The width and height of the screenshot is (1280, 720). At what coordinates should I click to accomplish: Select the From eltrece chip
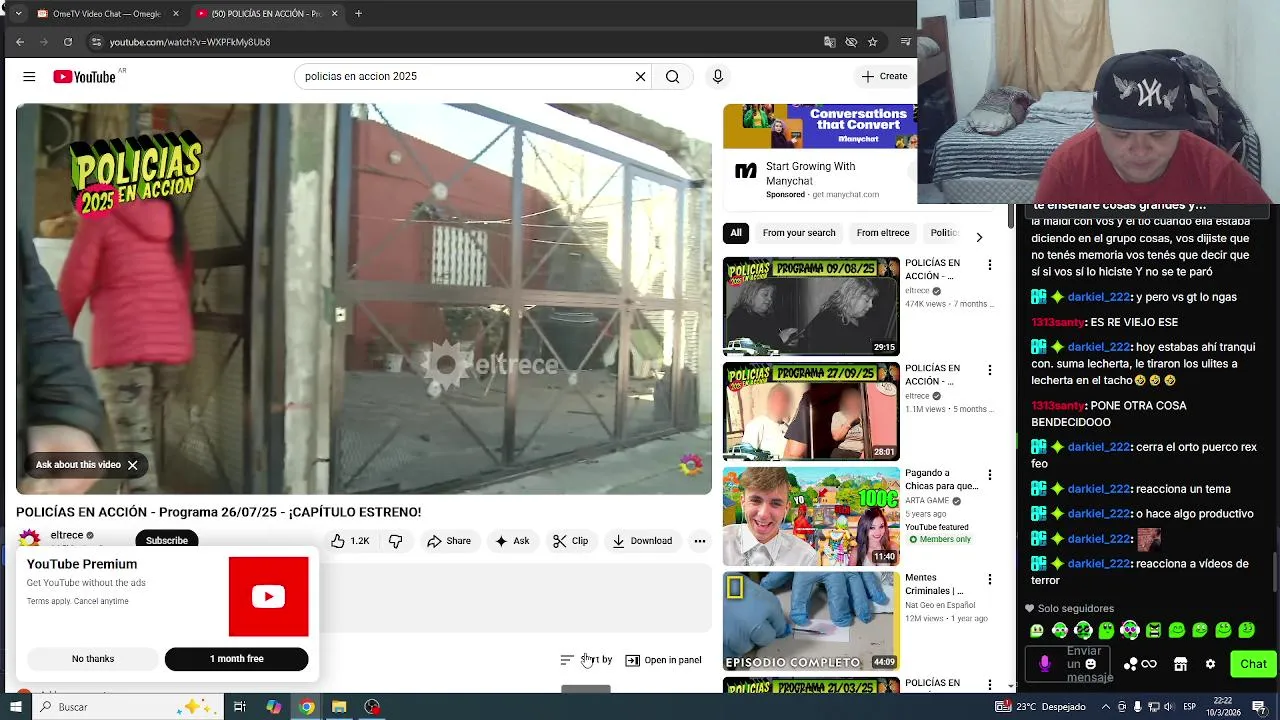(x=883, y=233)
